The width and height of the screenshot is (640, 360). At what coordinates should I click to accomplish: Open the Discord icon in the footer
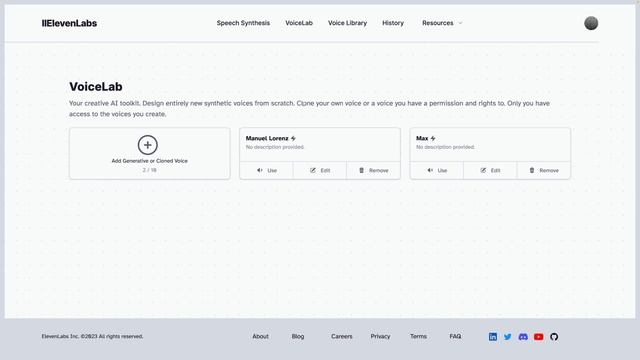[x=523, y=337]
